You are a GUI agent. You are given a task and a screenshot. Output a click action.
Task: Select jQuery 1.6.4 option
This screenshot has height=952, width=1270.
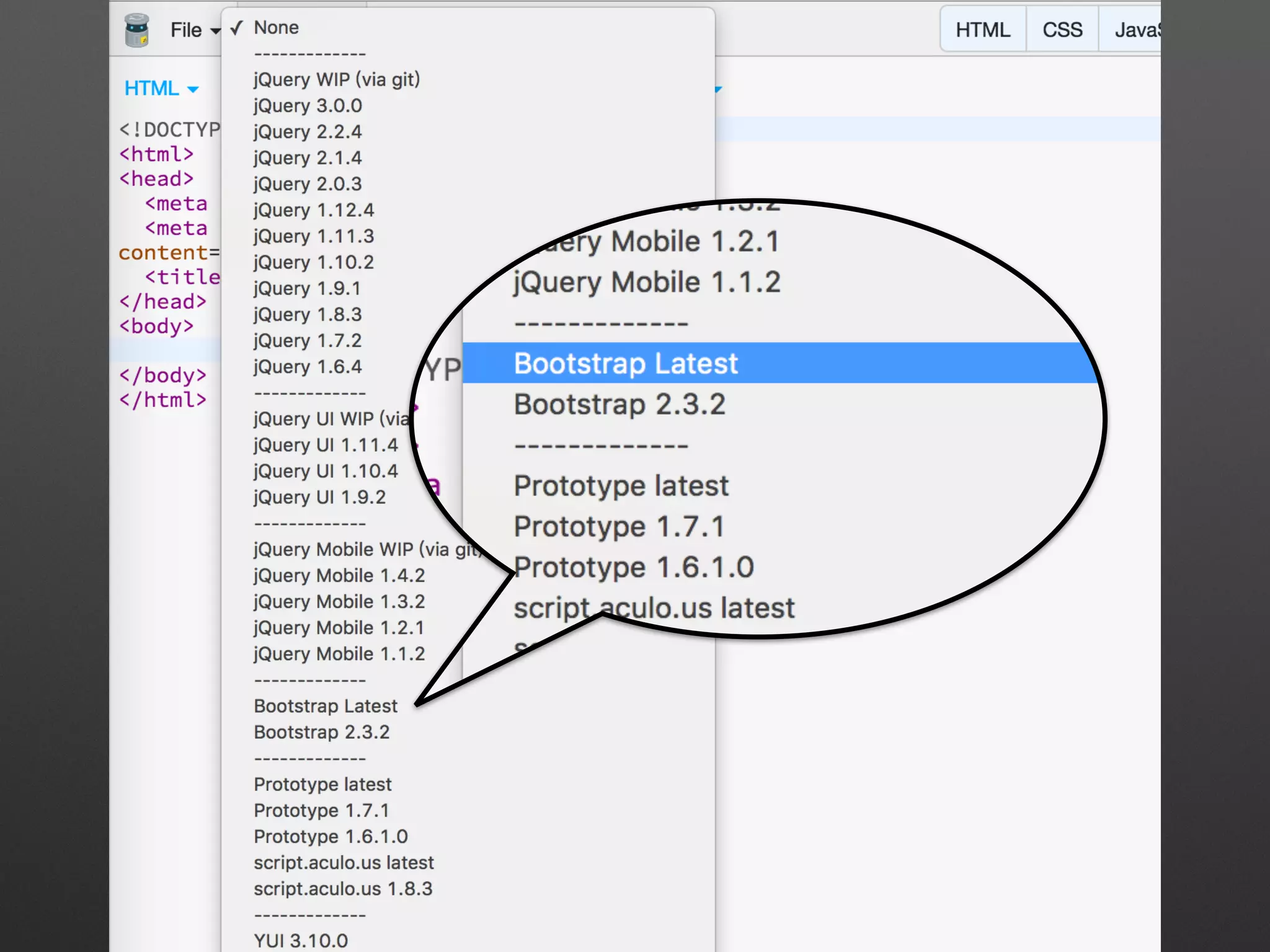coord(308,367)
